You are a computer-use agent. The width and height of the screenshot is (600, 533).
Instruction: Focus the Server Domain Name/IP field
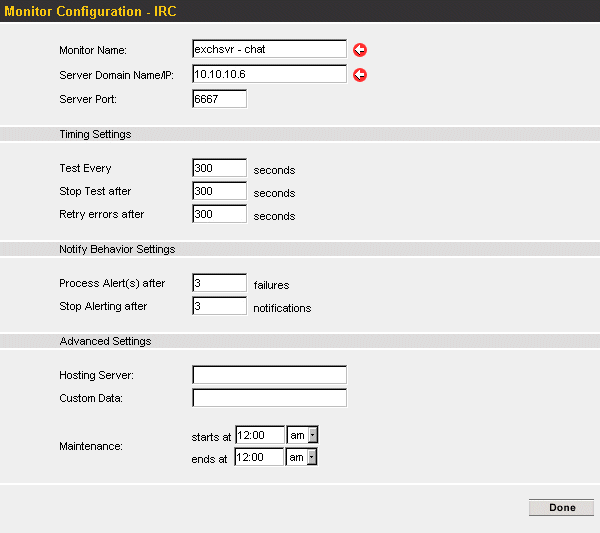tap(269, 74)
